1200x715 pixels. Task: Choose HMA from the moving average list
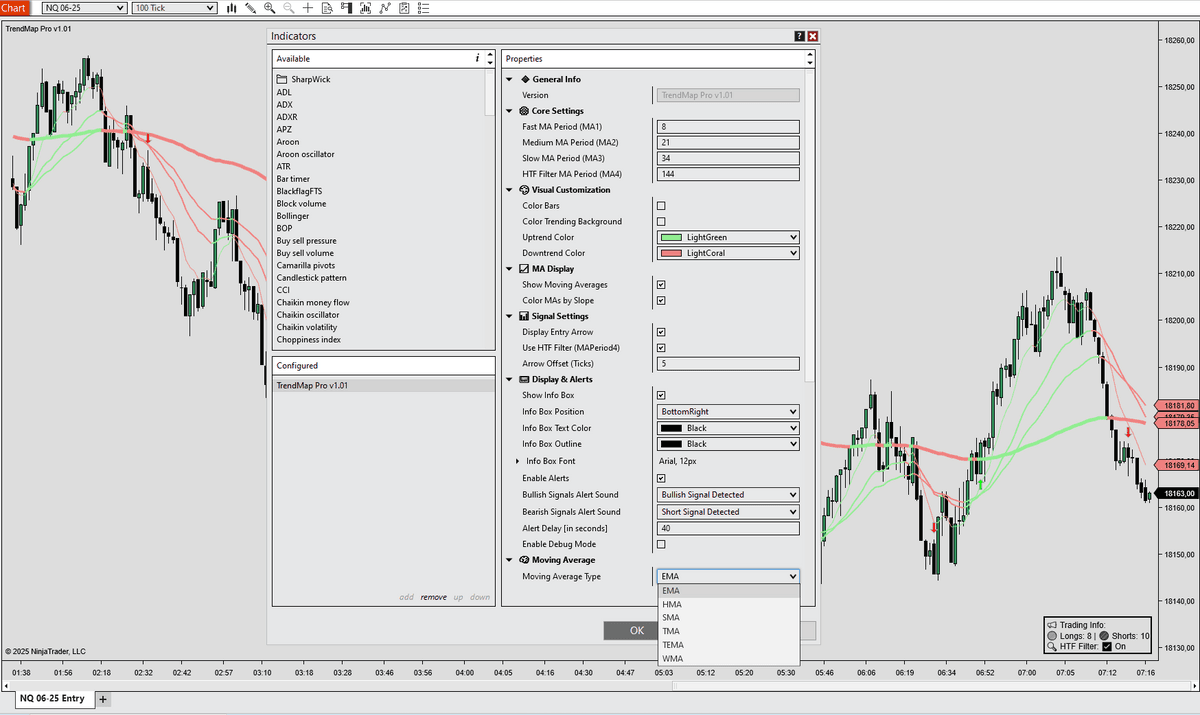(672, 604)
